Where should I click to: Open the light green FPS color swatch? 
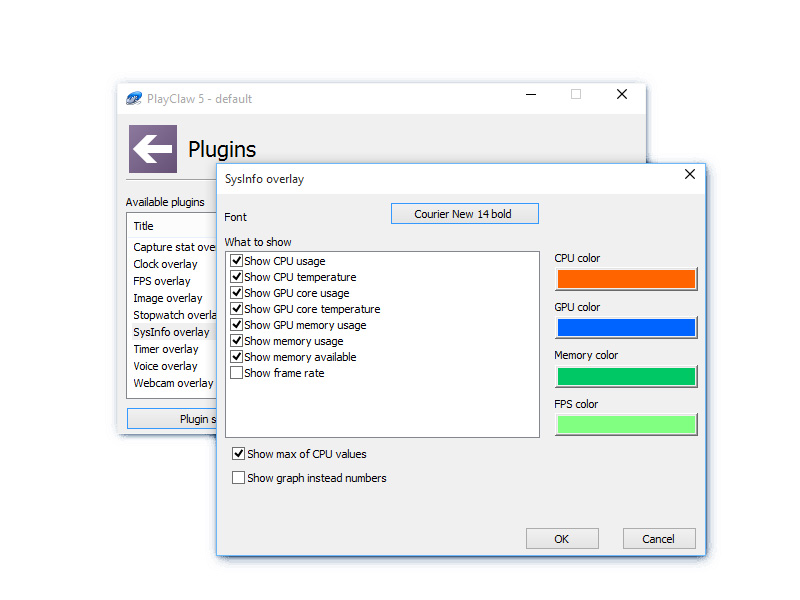[x=626, y=425]
